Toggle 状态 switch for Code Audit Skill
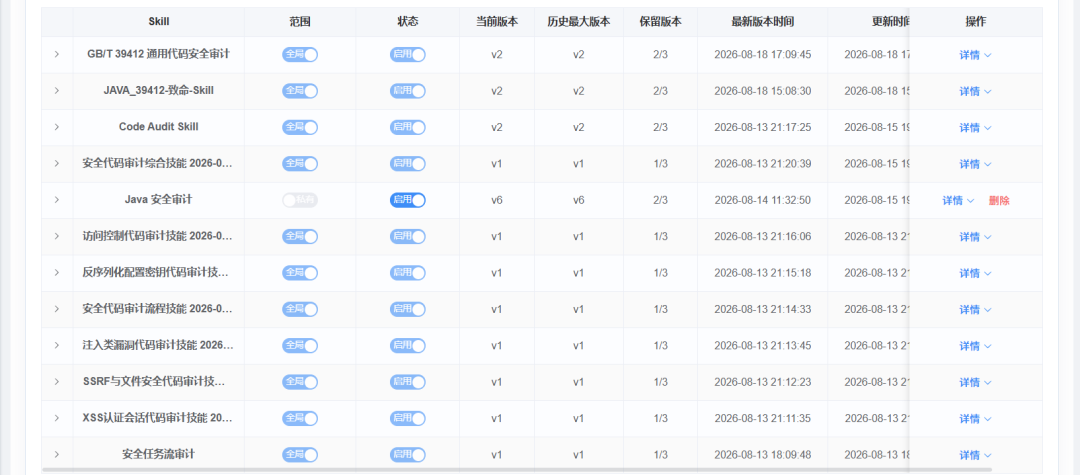1080x475 pixels. click(408, 127)
